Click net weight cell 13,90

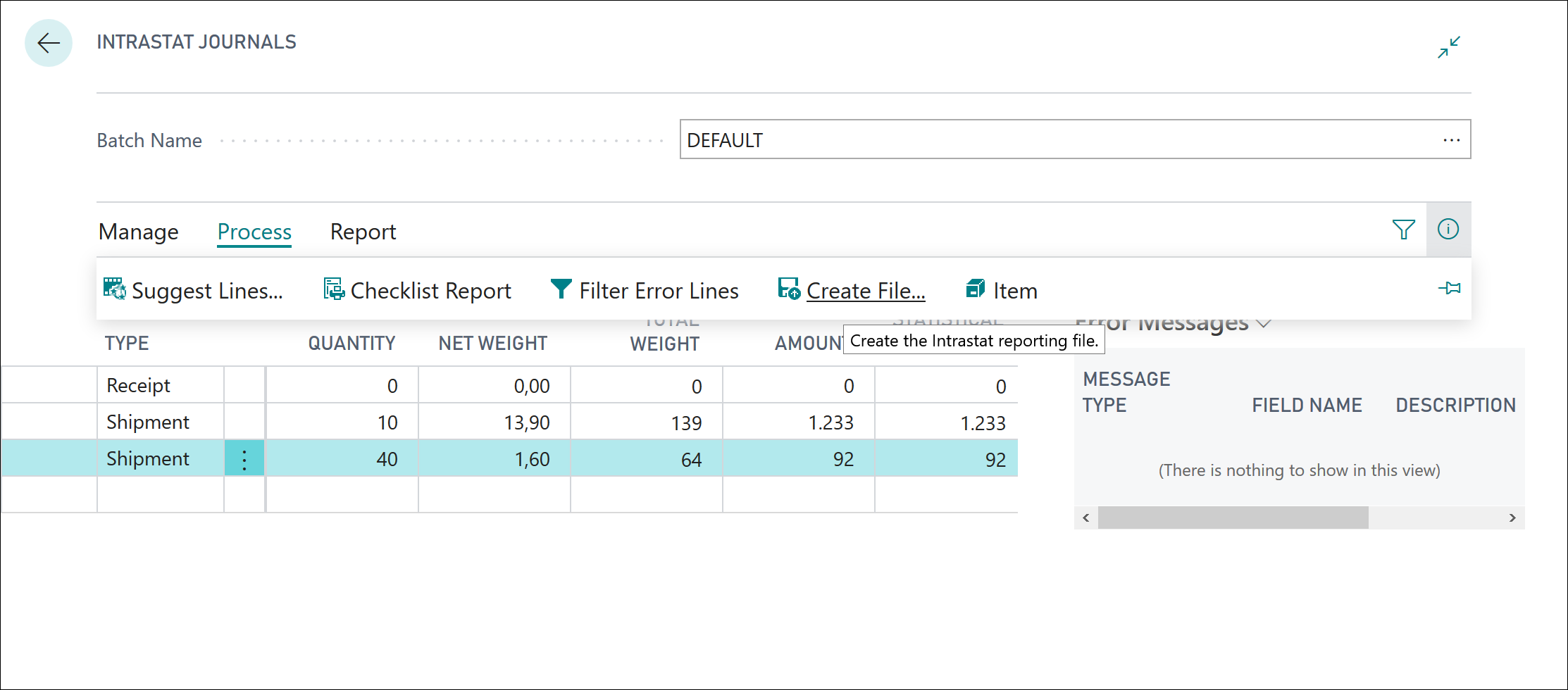494,422
